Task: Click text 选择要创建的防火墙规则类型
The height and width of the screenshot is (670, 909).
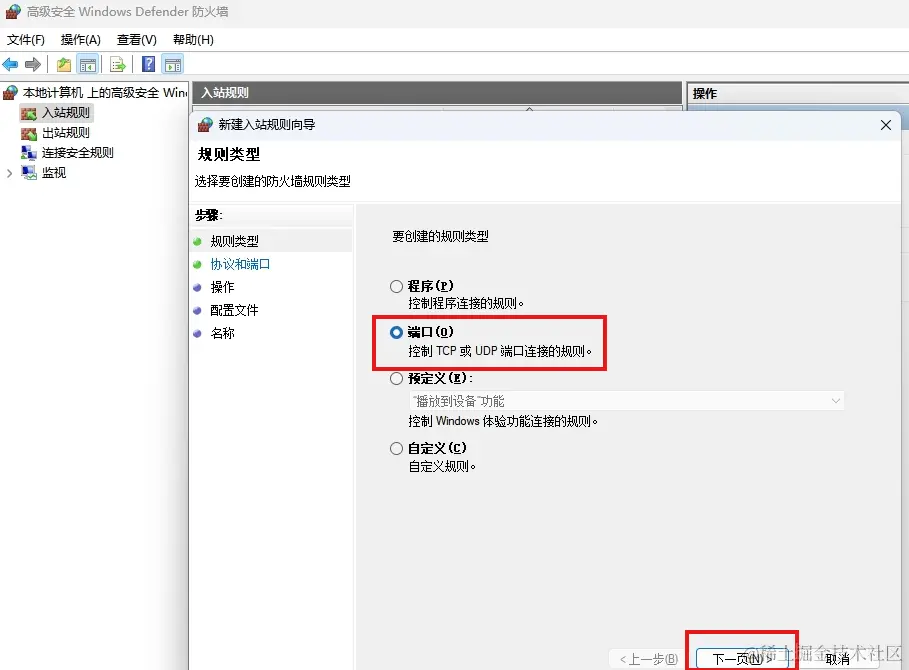Action: pos(272,181)
